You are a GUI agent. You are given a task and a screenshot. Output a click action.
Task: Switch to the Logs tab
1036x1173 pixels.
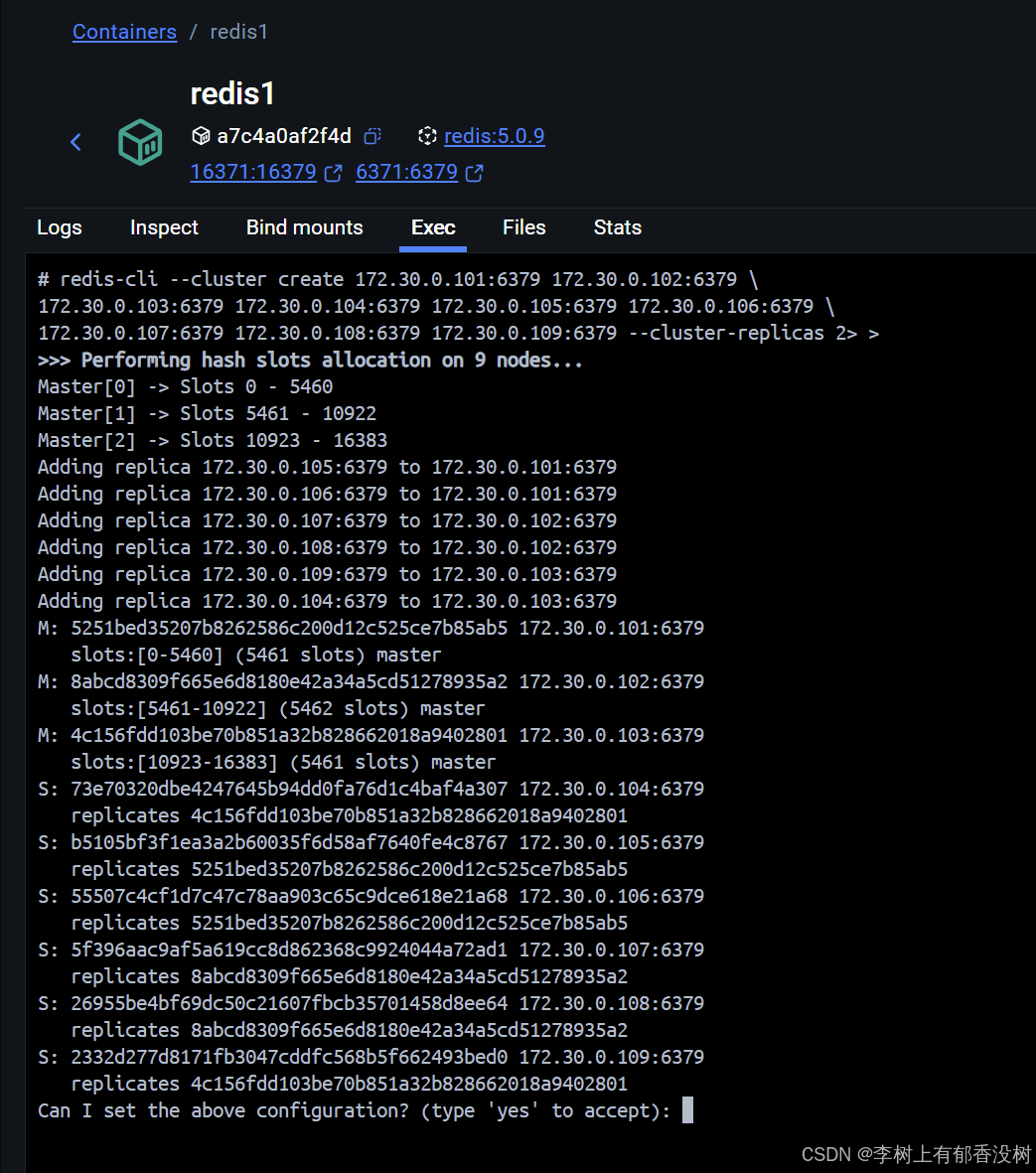(59, 227)
